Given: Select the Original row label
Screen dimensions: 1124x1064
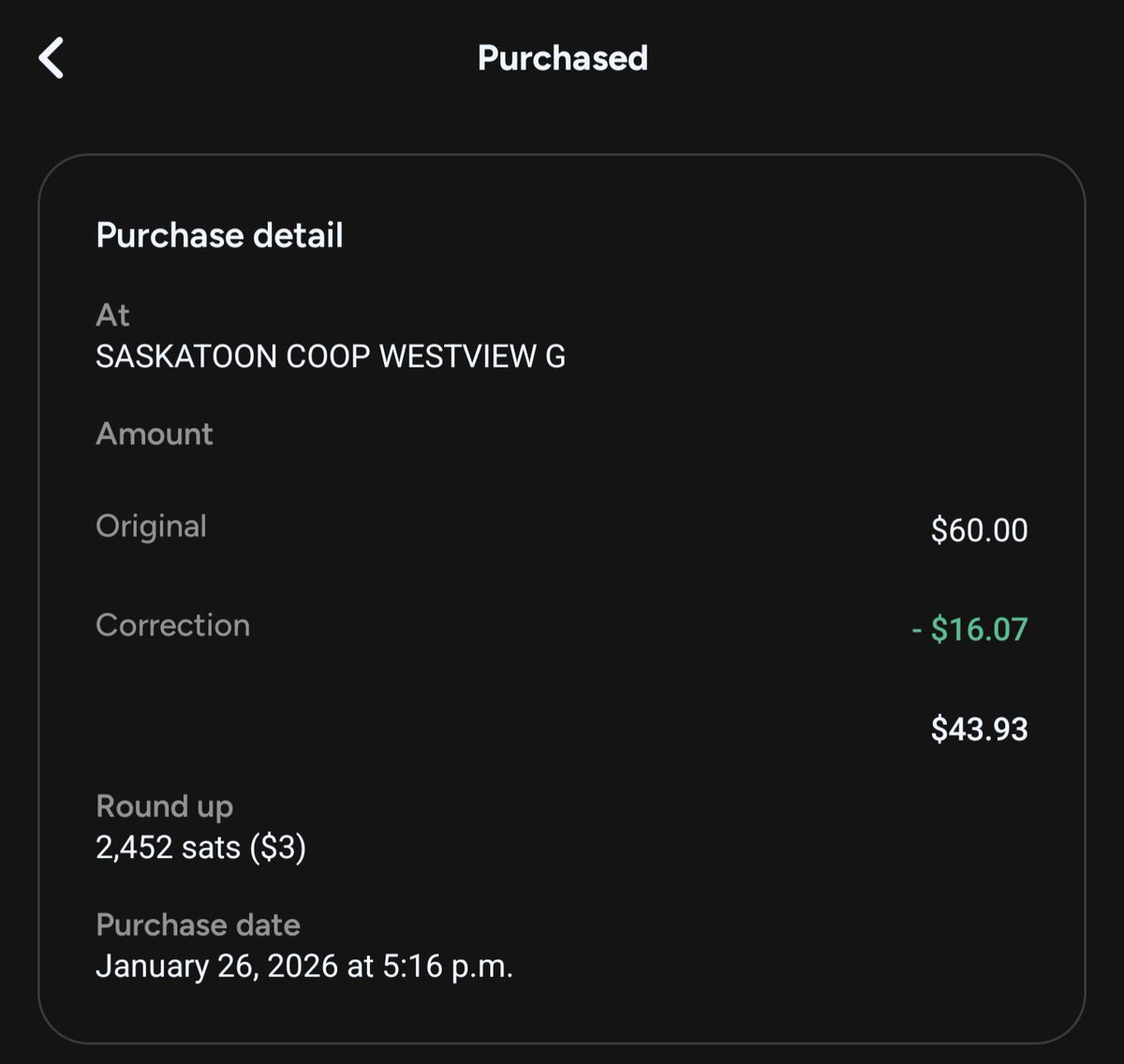Looking at the screenshot, I should pyautogui.click(x=151, y=526).
